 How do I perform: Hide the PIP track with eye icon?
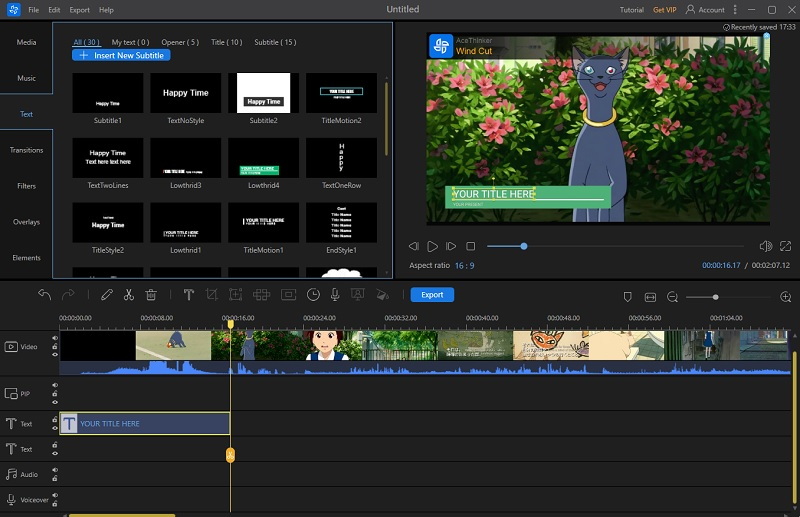[x=55, y=402]
